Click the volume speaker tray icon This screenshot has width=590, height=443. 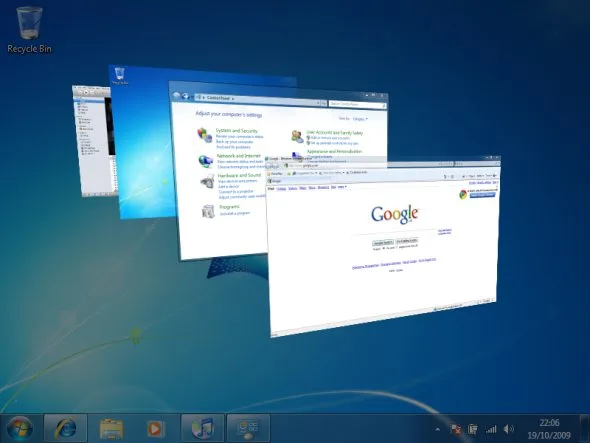pyautogui.click(x=508, y=429)
